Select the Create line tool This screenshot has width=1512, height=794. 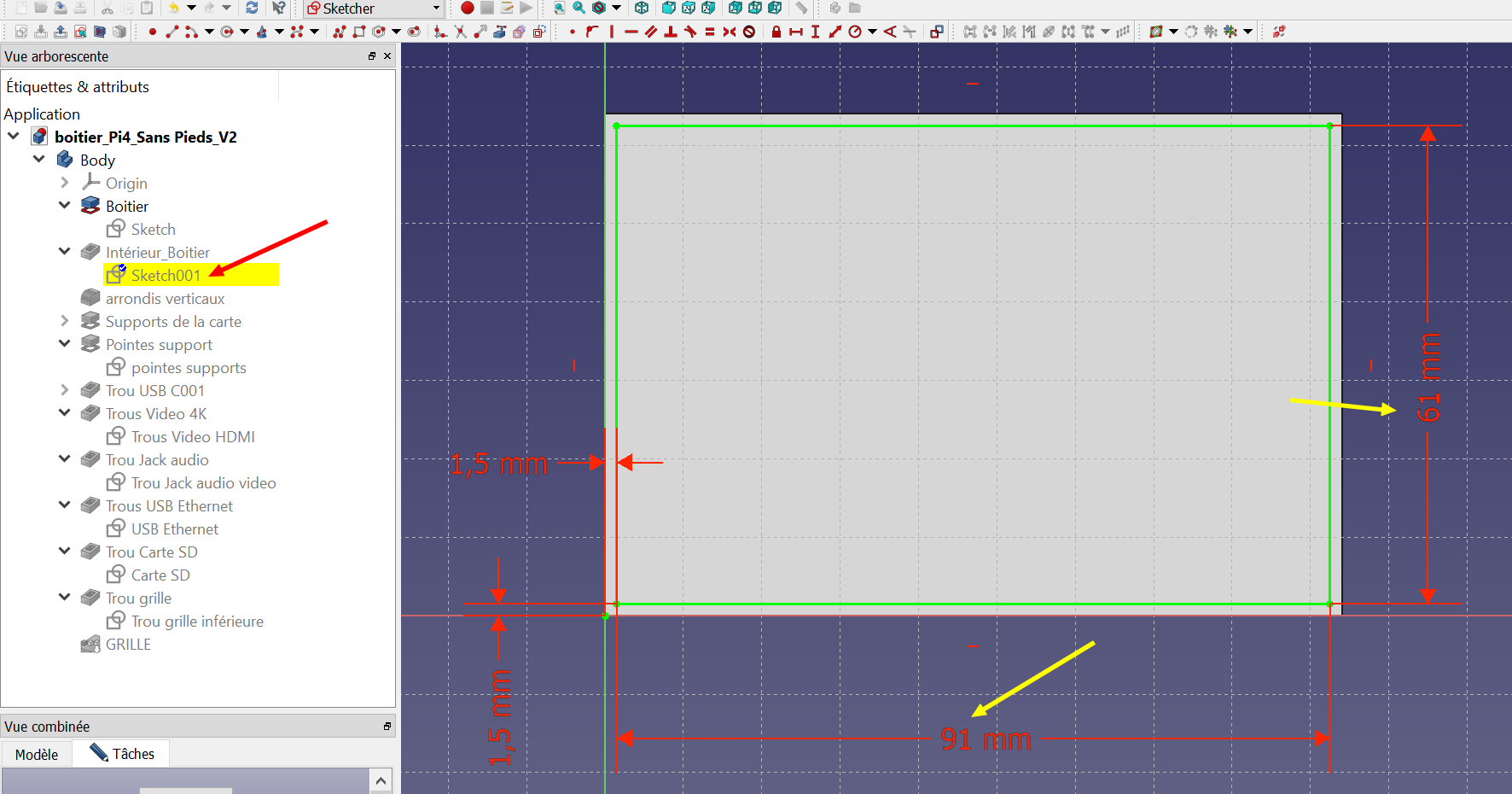[x=172, y=32]
